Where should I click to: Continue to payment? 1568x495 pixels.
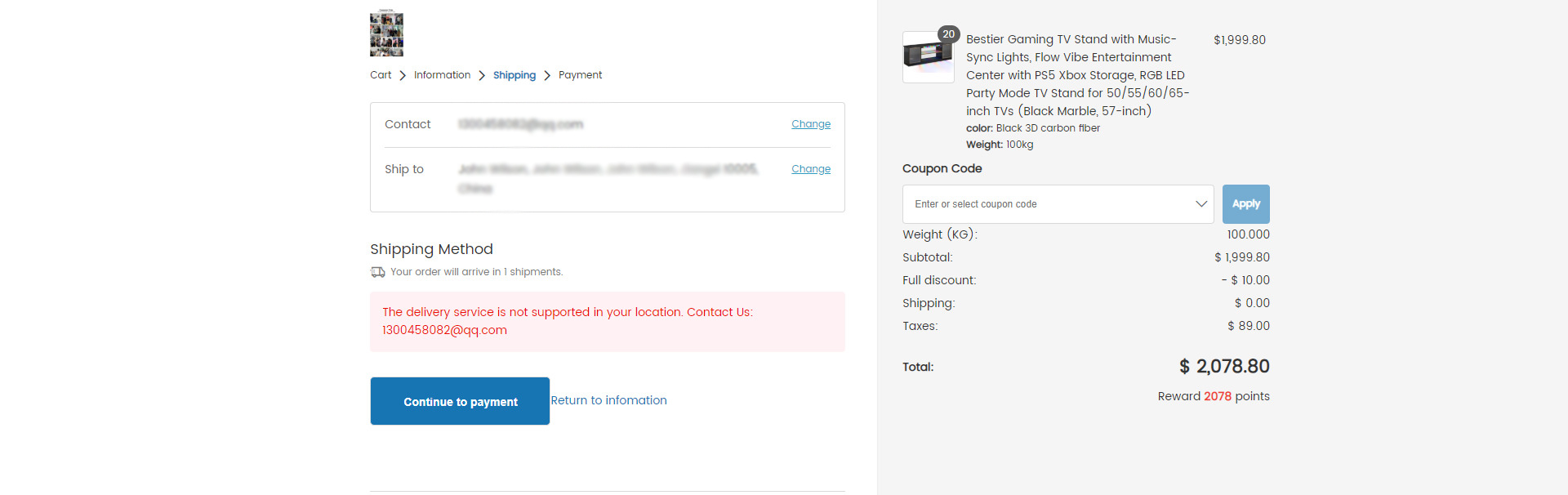coord(460,401)
